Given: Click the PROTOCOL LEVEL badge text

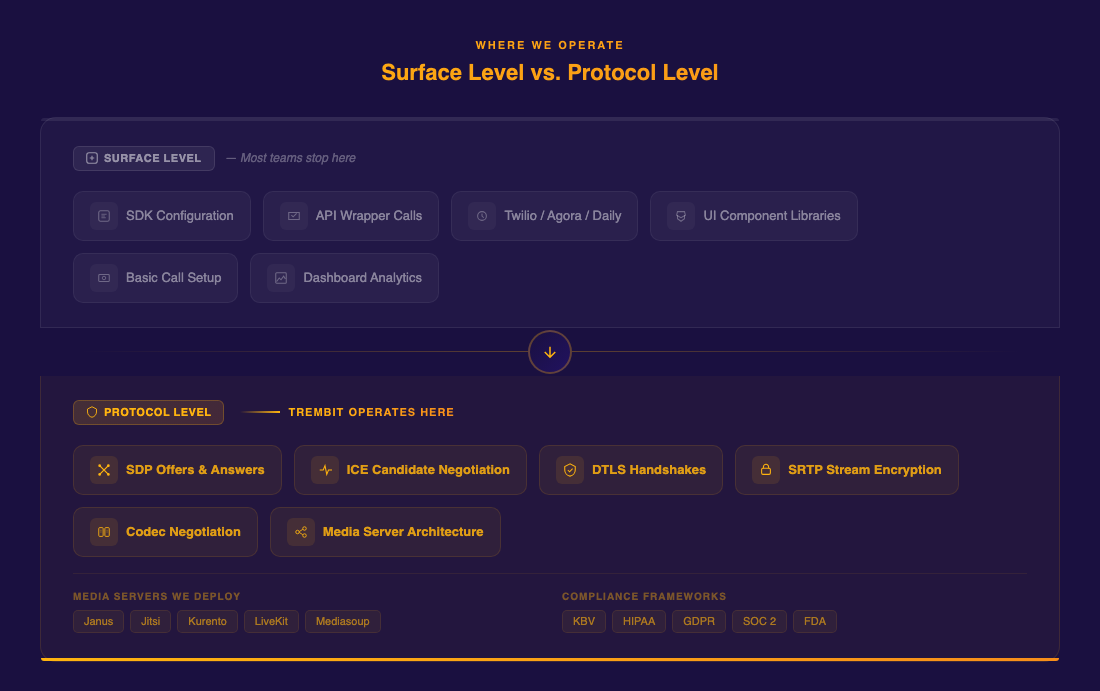Looking at the screenshot, I should [157, 412].
